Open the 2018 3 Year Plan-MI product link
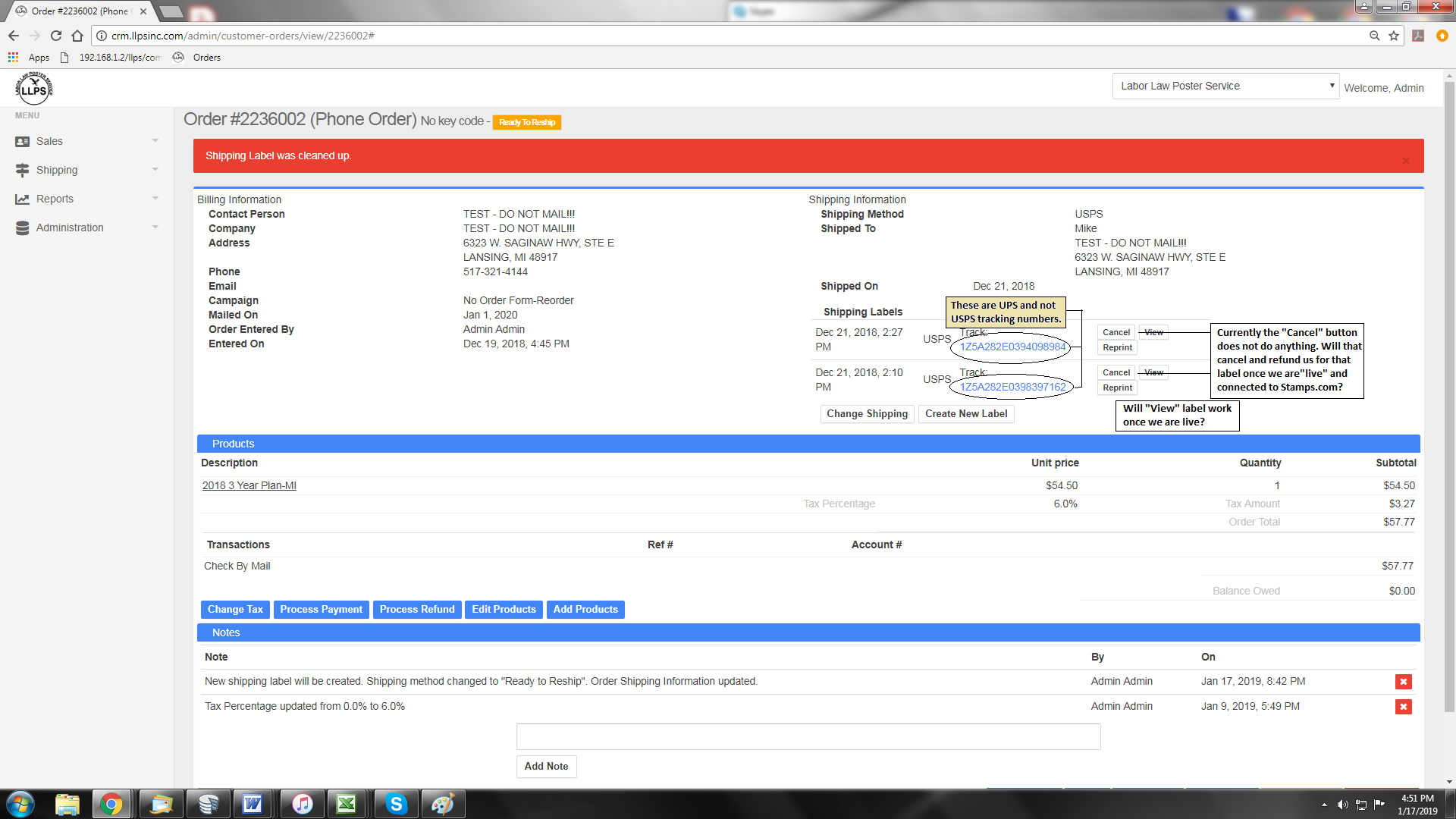 (249, 486)
